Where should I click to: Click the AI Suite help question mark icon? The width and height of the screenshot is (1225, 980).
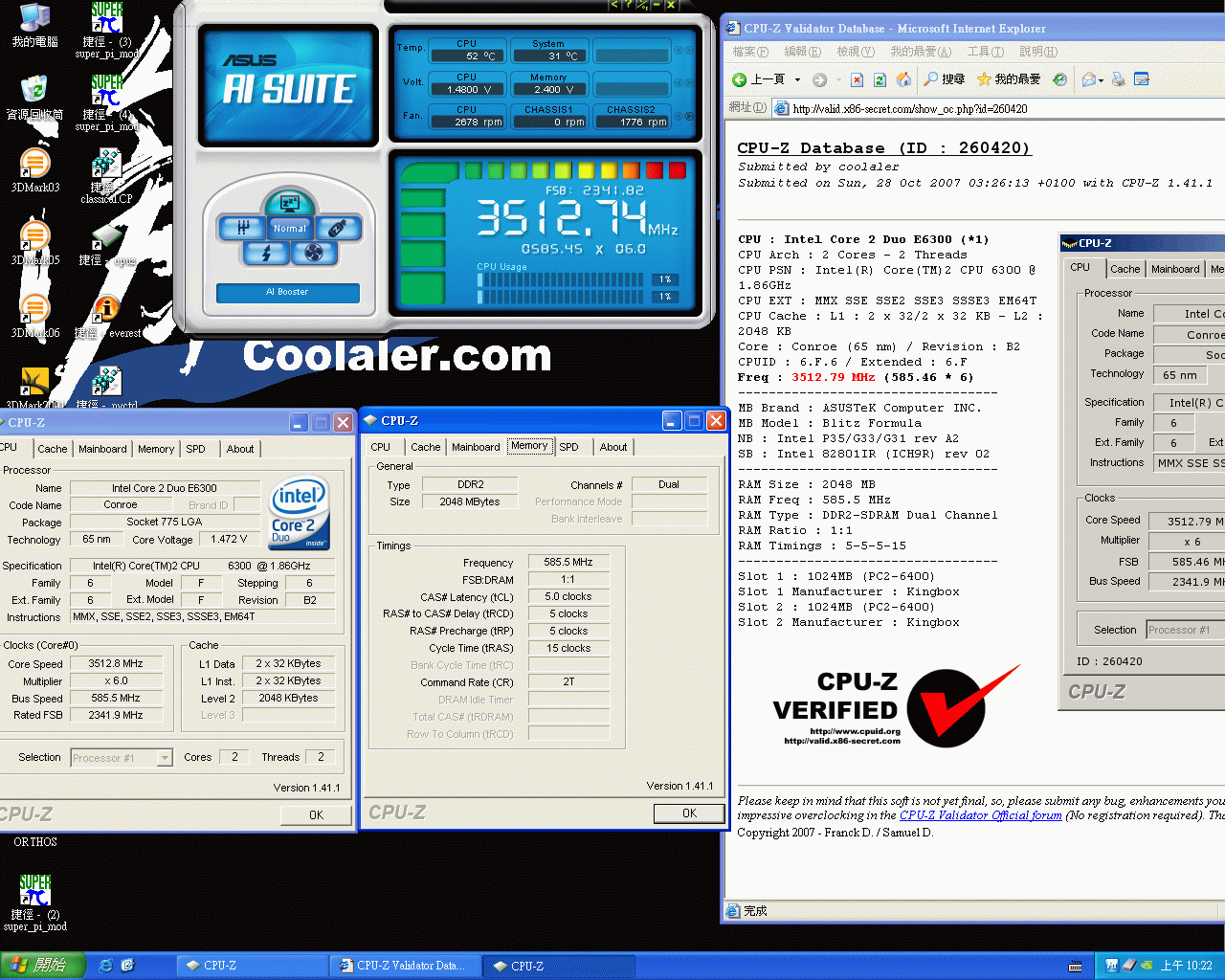628,5
